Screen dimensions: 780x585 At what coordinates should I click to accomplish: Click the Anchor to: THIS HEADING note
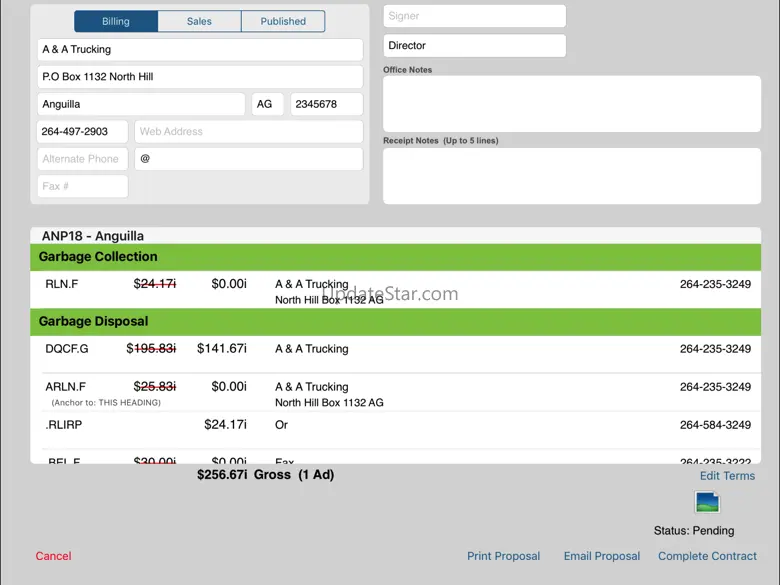point(106,403)
